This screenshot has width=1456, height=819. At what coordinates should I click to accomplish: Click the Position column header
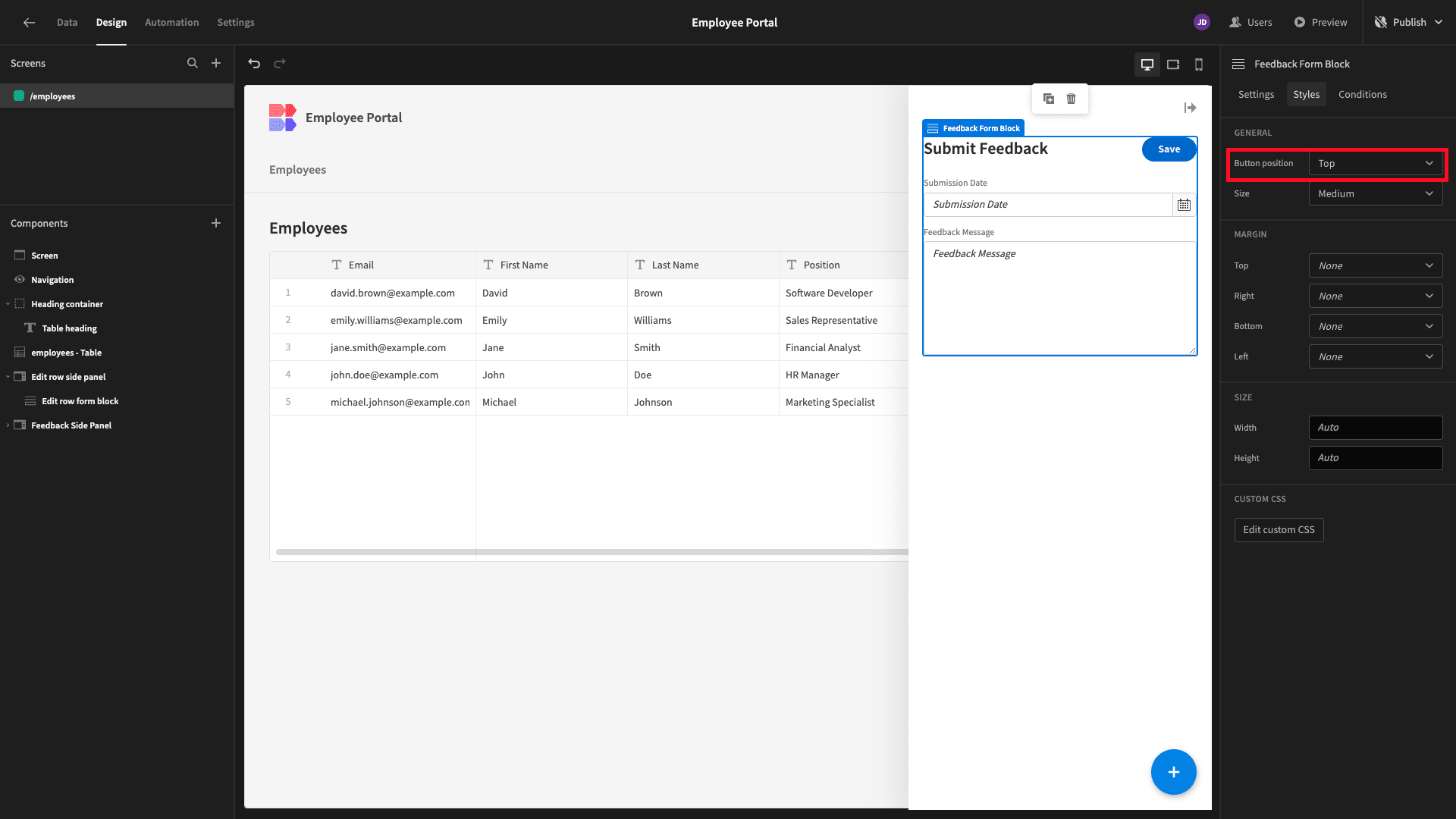[843, 265]
